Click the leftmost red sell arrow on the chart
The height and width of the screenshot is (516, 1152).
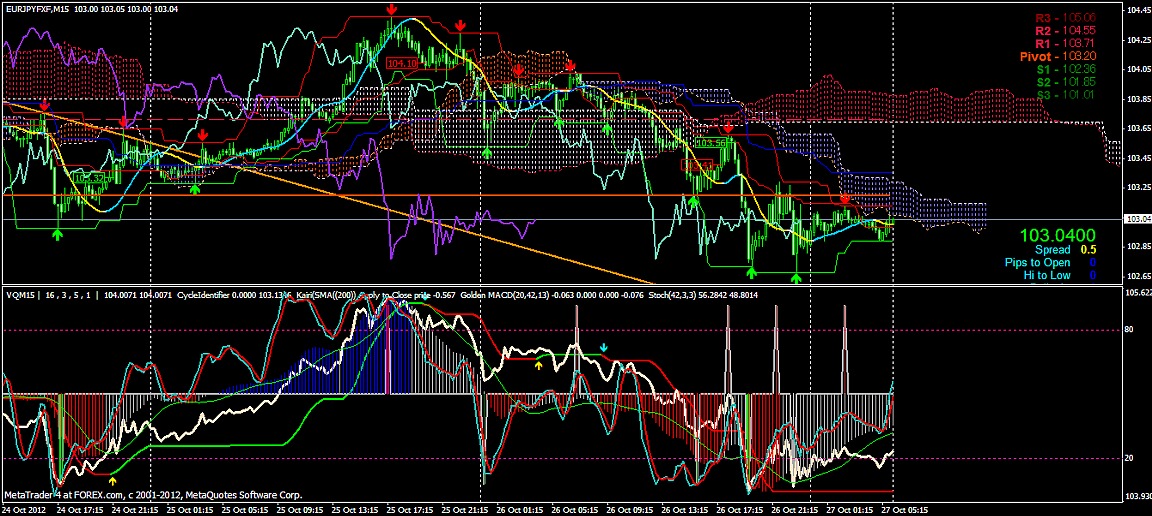click(45, 104)
